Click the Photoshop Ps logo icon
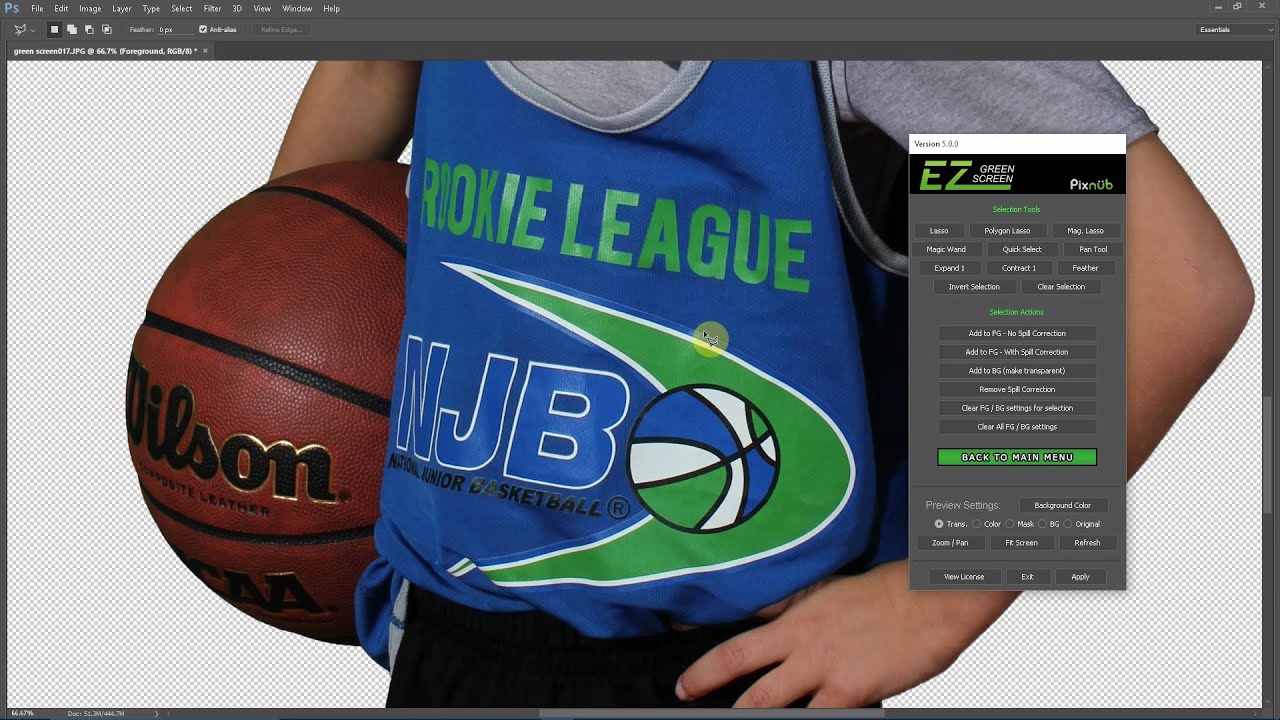The image size is (1280, 720). (12, 8)
